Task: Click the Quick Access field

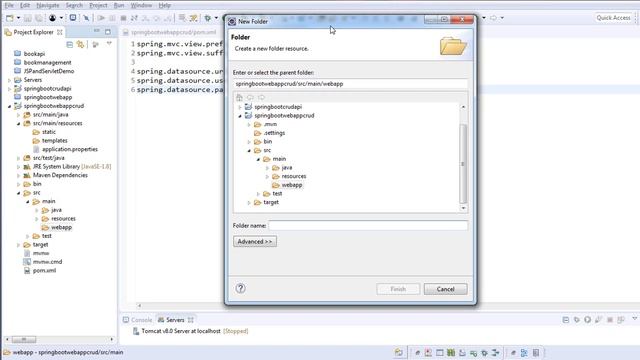Action: click(613, 18)
